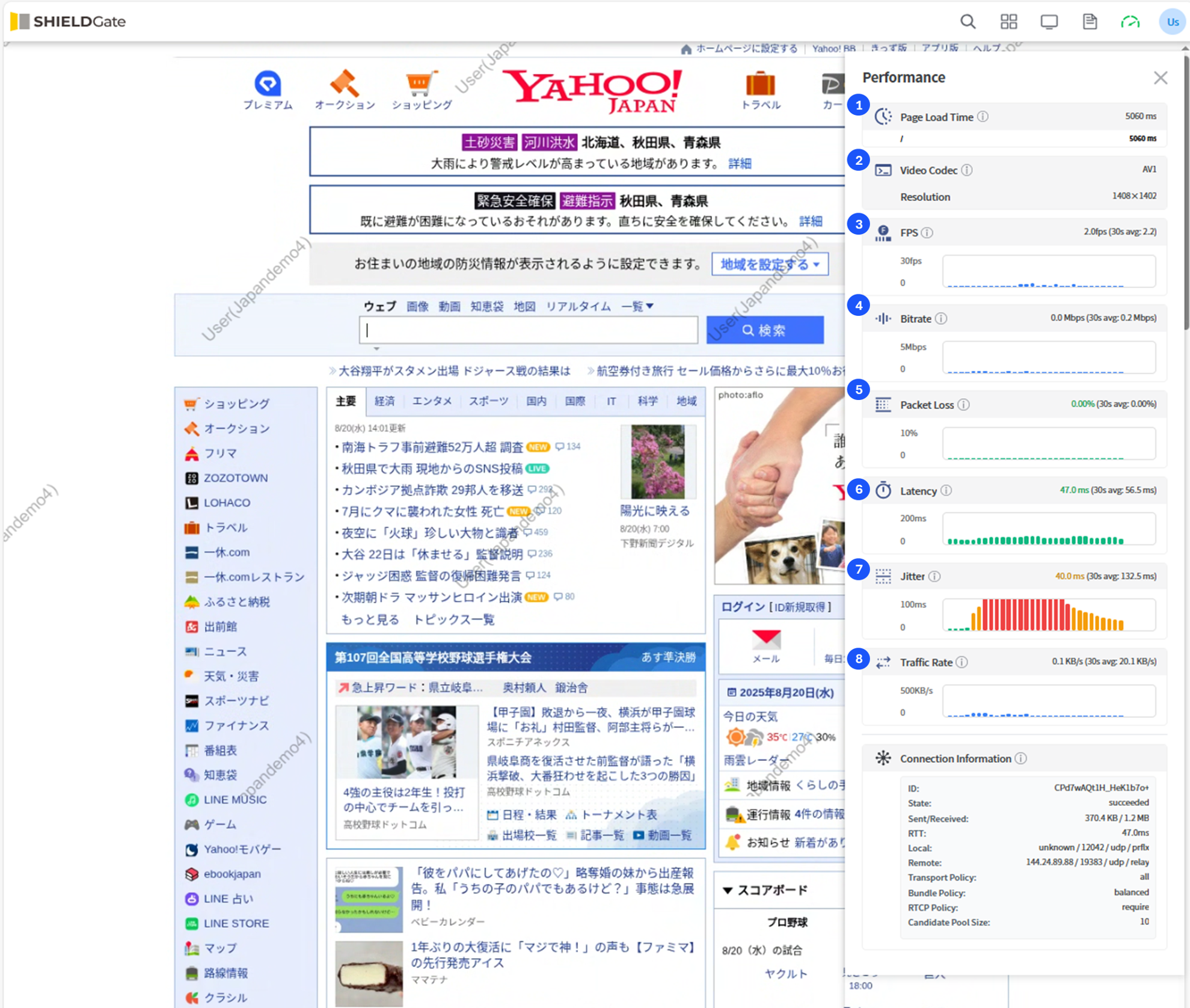
Task: Click the pink flowers news thumbnail
Action: click(657, 461)
